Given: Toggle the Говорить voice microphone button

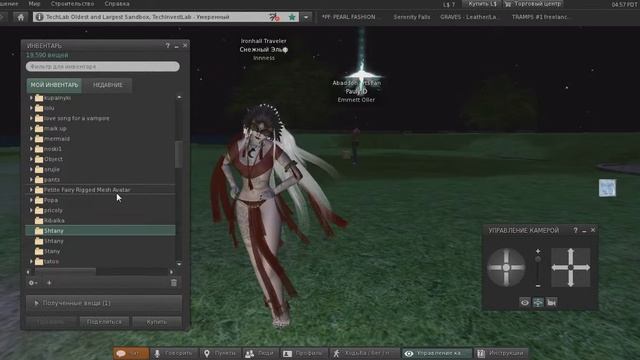Looking at the screenshot, I should [x=174, y=353].
